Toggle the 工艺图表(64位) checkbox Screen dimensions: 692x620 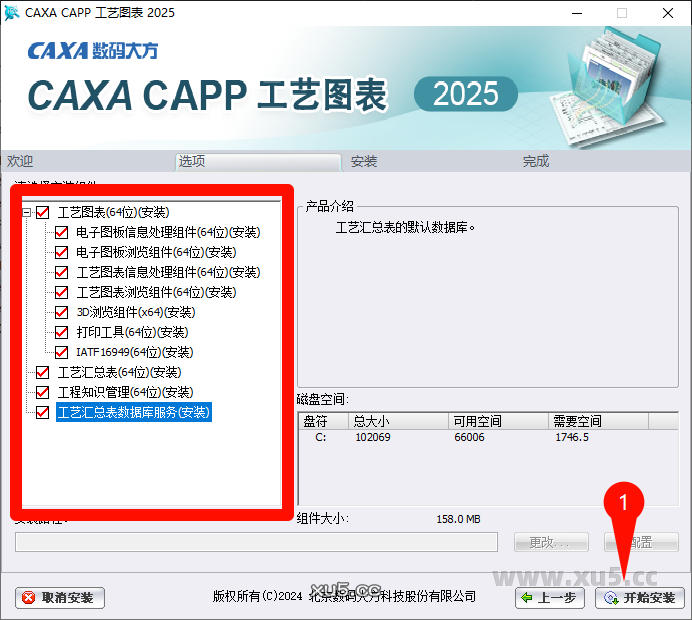pyautogui.click(x=42, y=212)
